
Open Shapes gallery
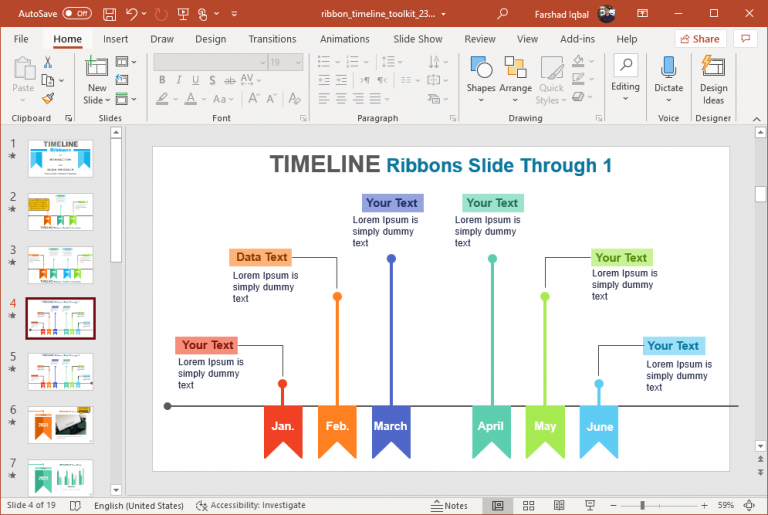click(x=480, y=79)
